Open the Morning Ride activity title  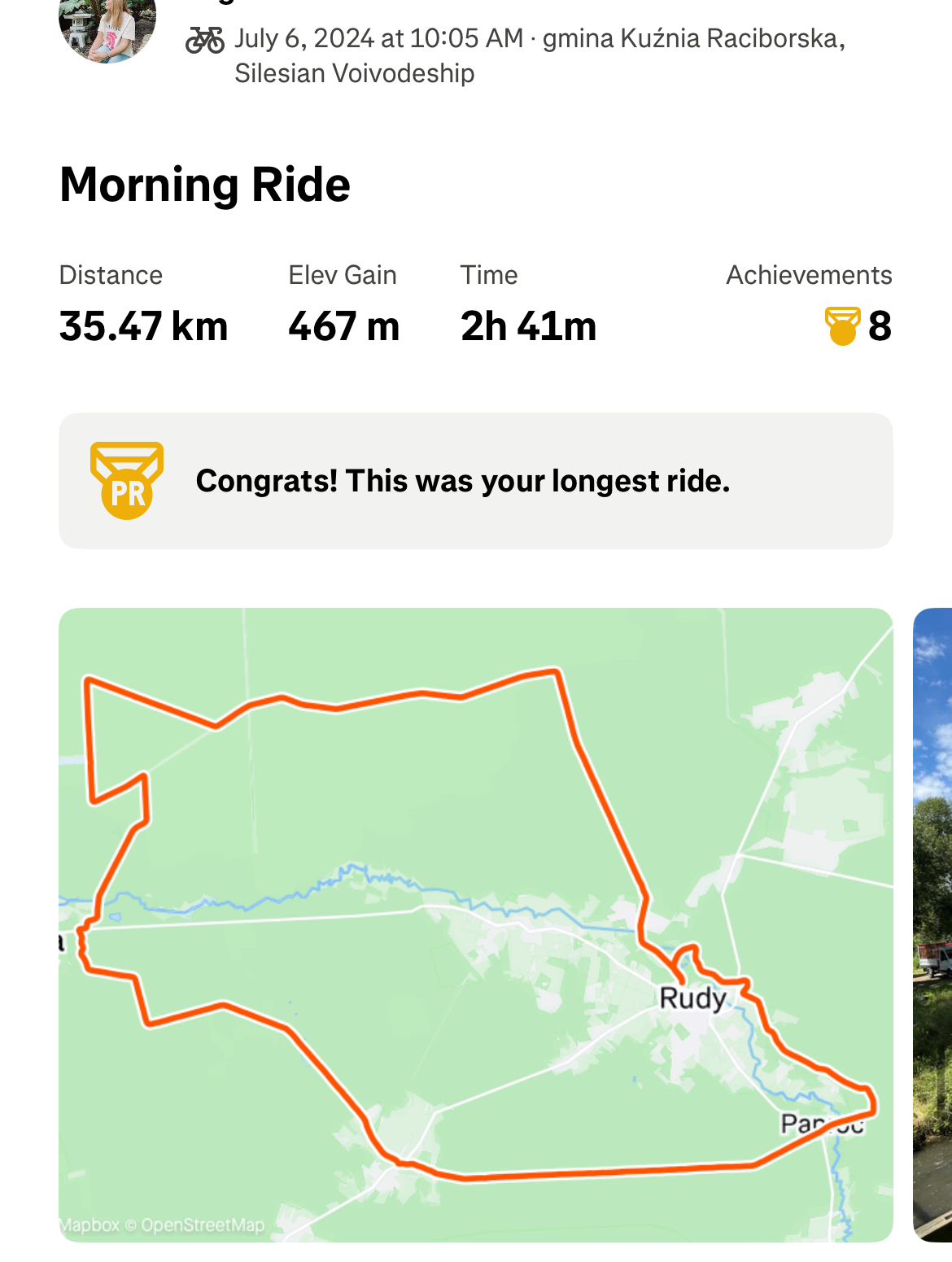click(x=205, y=185)
